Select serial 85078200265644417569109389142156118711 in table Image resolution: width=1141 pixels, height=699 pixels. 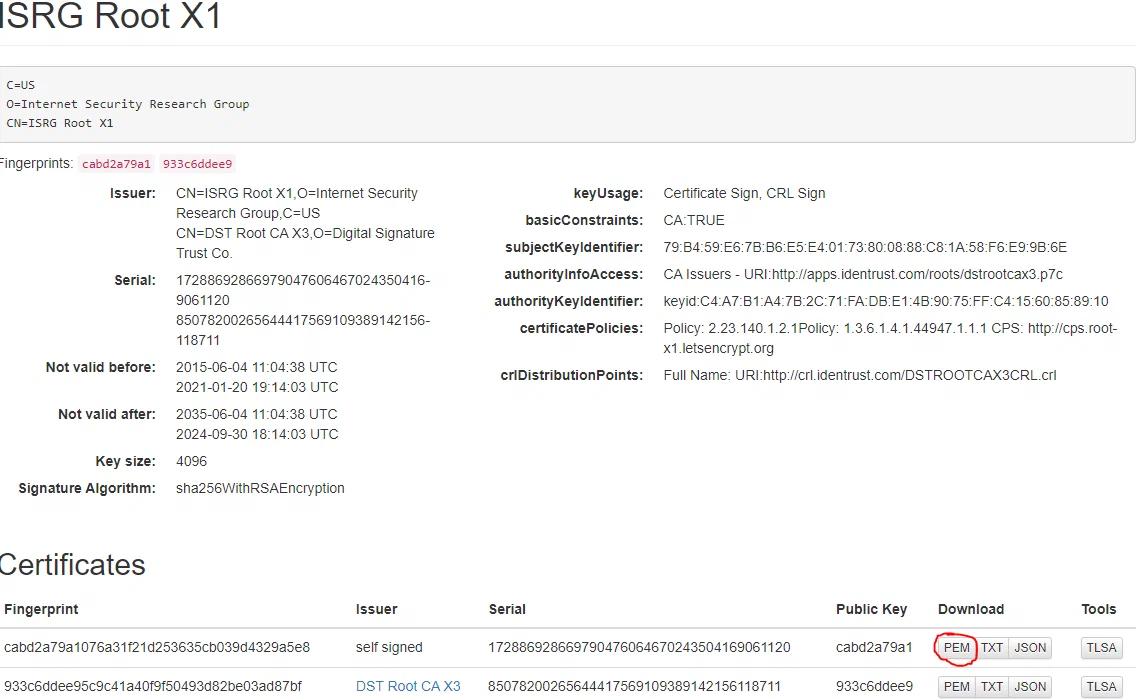pos(634,686)
